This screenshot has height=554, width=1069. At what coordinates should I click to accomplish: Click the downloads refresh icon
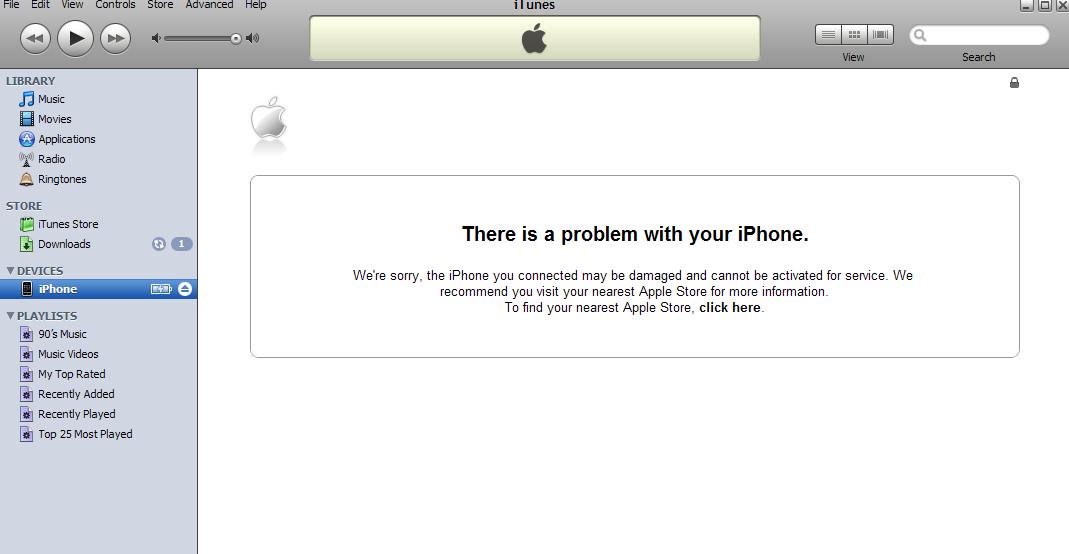pyautogui.click(x=159, y=244)
